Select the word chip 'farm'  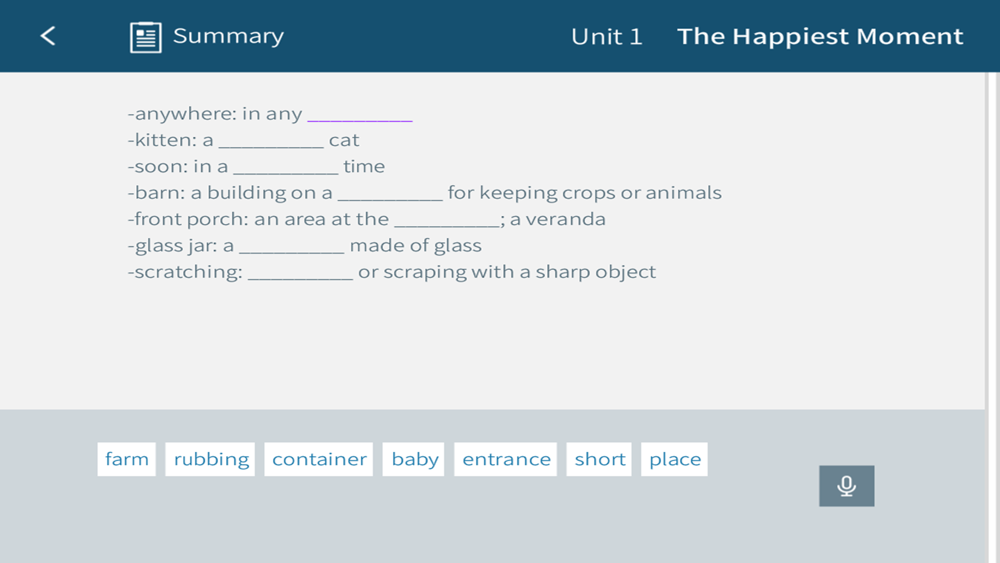(126, 459)
